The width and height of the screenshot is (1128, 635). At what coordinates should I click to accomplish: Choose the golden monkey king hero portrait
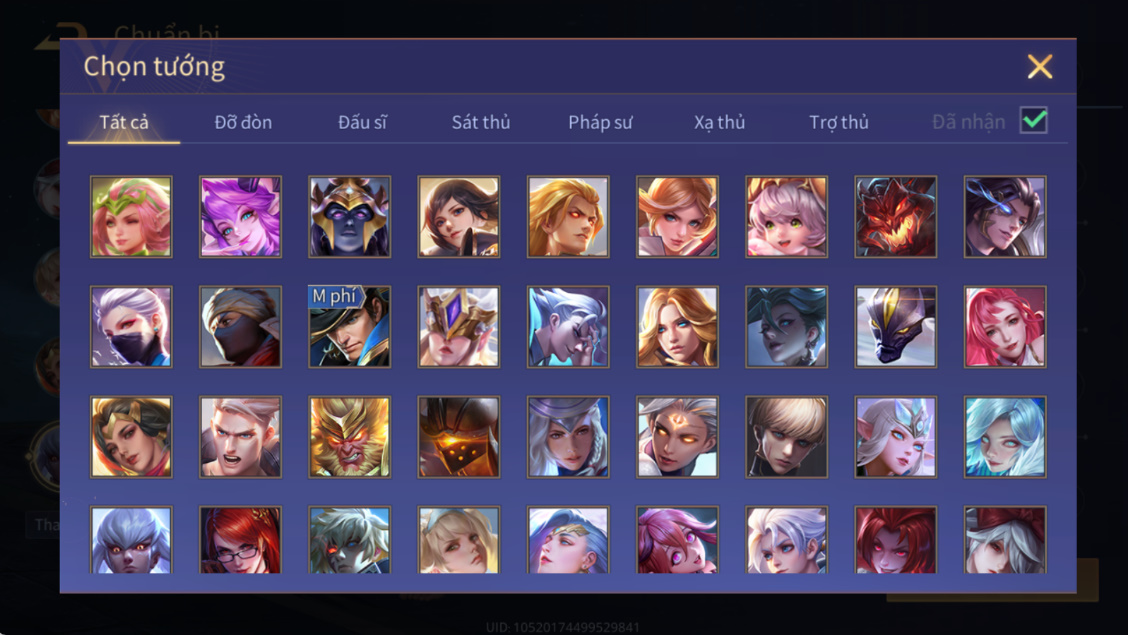pos(350,437)
